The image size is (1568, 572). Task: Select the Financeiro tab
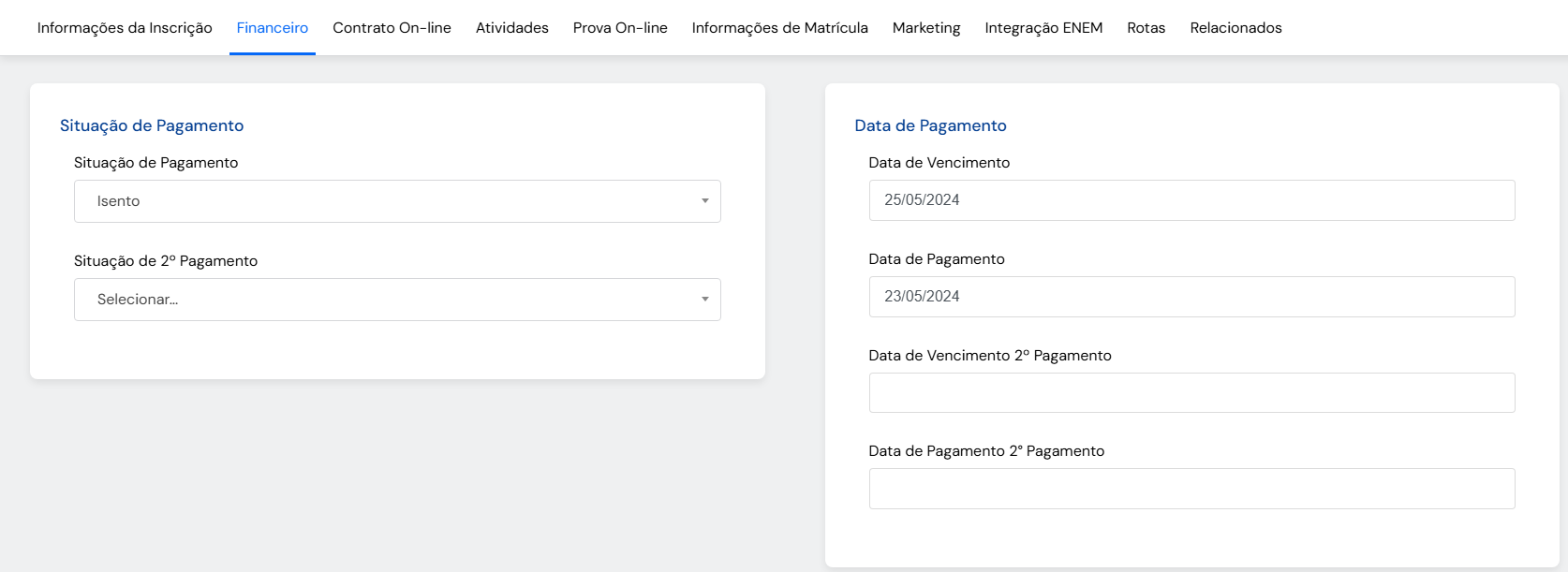[x=273, y=28]
